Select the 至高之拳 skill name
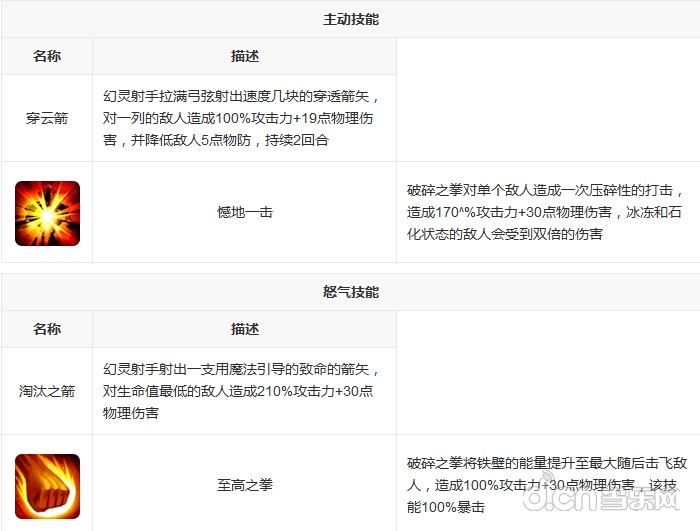 tap(244, 485)
